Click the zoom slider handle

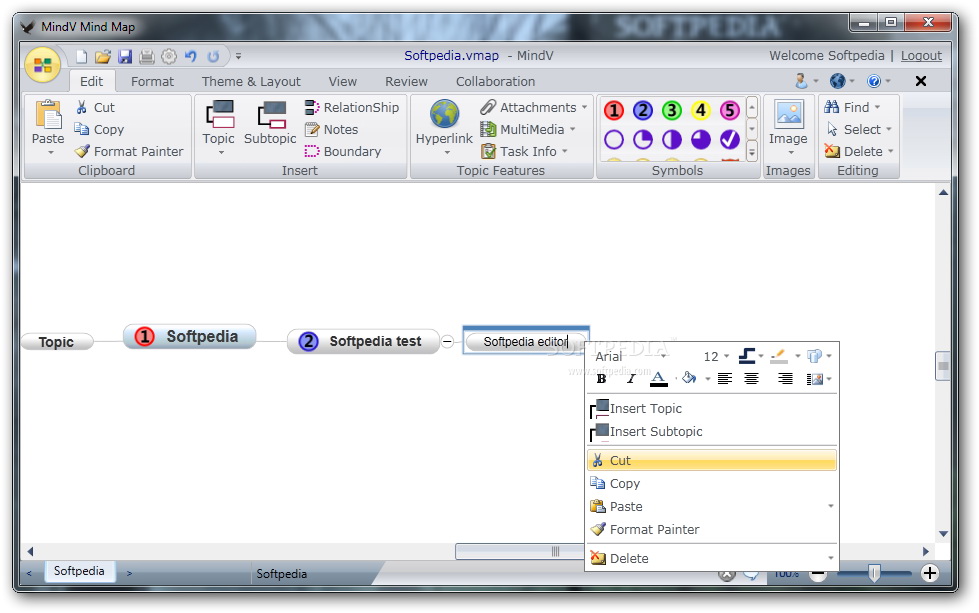(x=874, y=573)
